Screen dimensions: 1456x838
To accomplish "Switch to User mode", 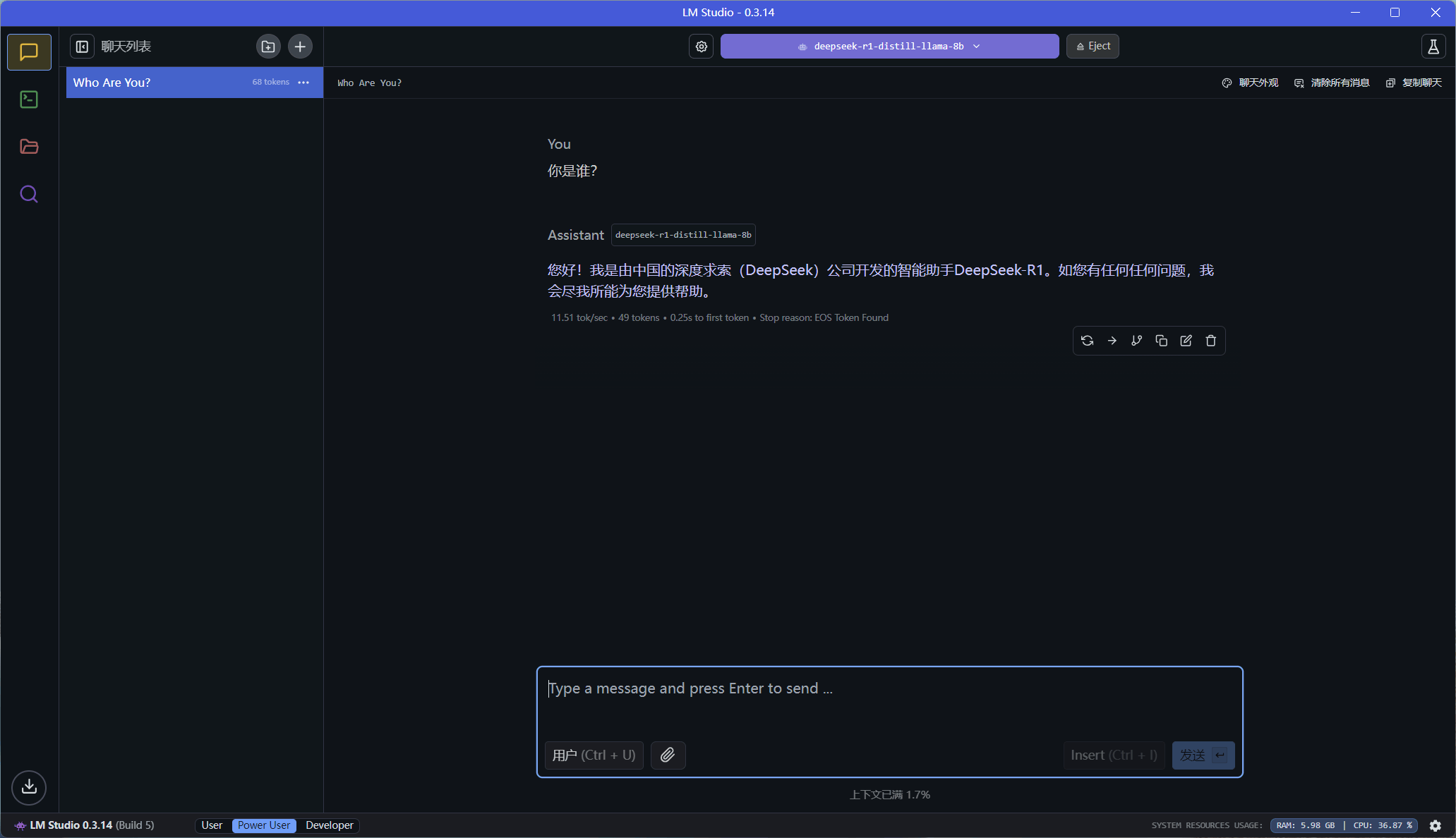I will (212, 825).
